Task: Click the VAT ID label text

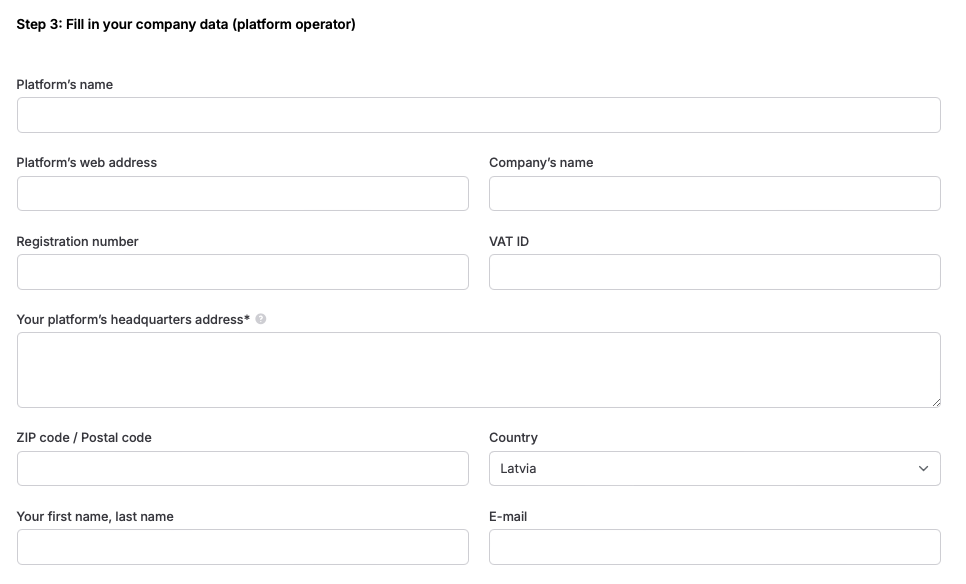Action: tap(509, 241)
